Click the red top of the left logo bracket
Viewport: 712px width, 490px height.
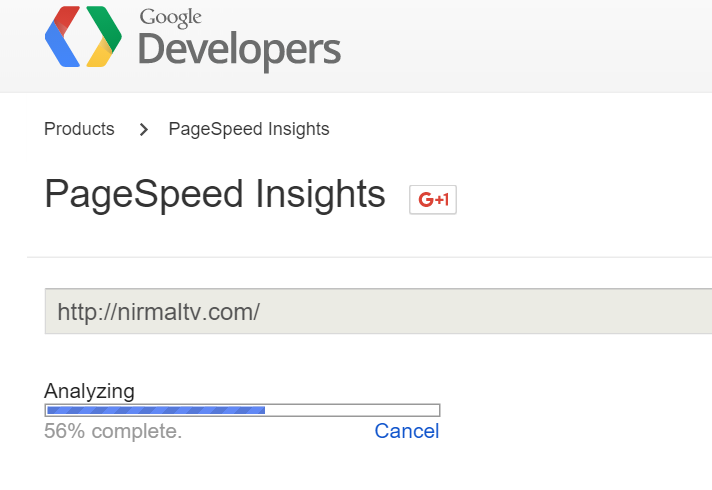click(x=67, y=16)
